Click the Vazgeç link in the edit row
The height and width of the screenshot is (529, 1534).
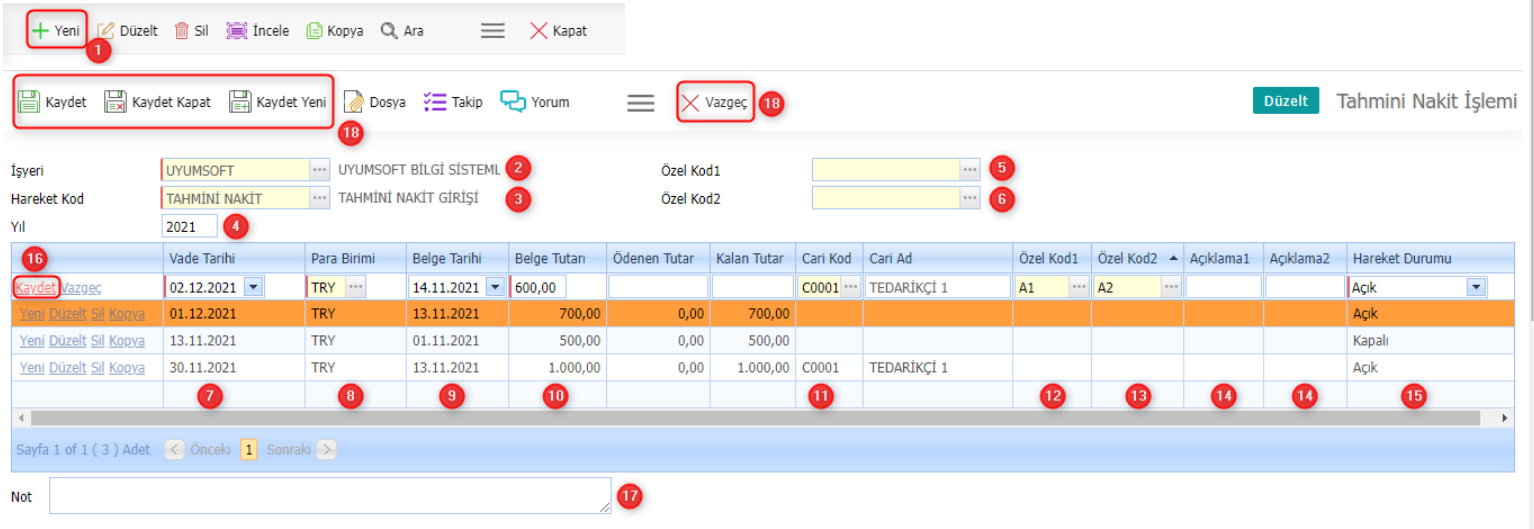81,287
